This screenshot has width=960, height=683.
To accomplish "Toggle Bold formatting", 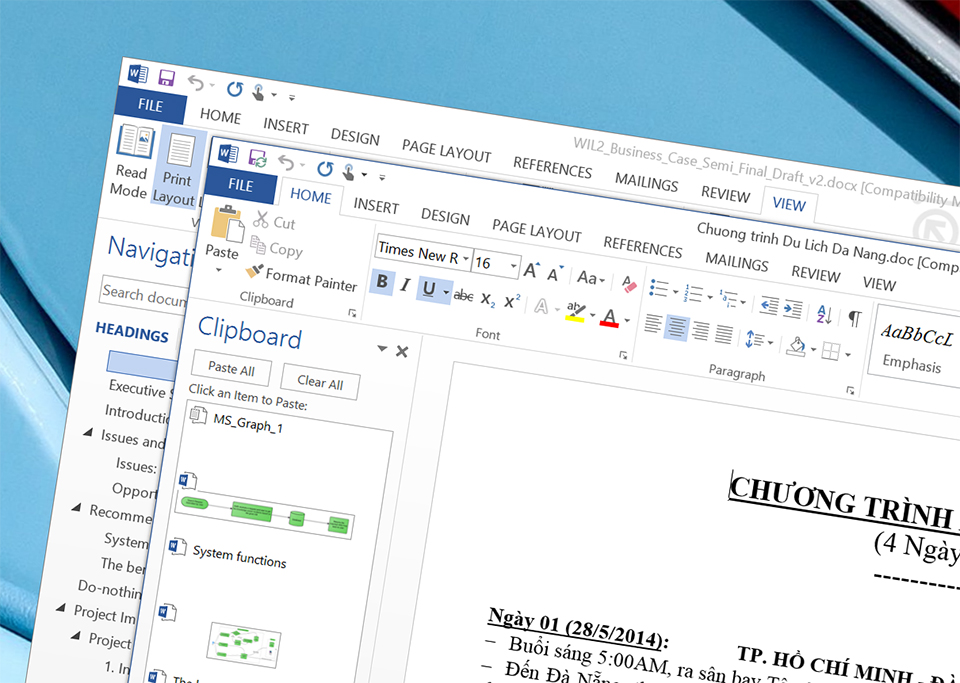I will [382, 282].
